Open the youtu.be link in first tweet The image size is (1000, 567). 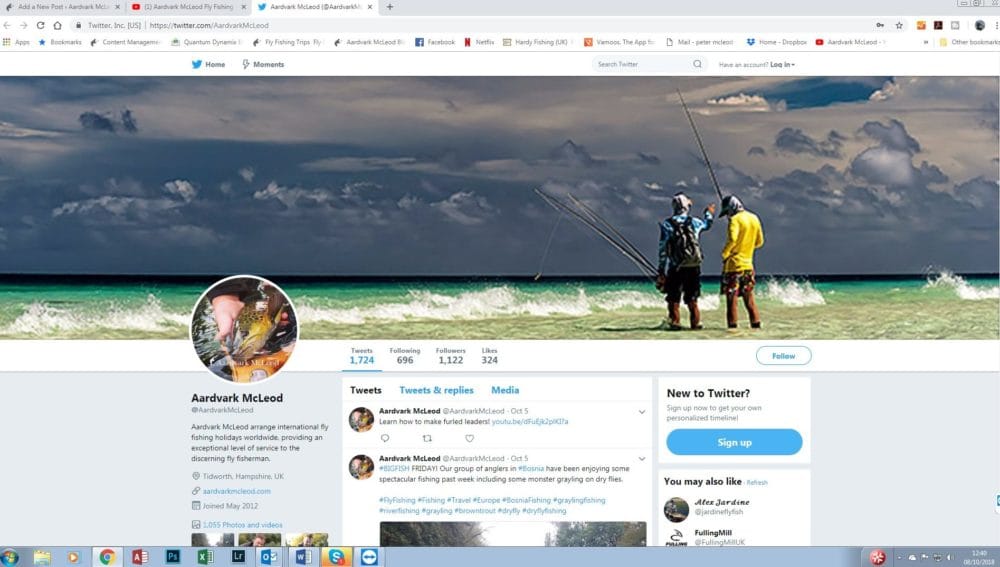pyautogui.click(x=530, y=422)
